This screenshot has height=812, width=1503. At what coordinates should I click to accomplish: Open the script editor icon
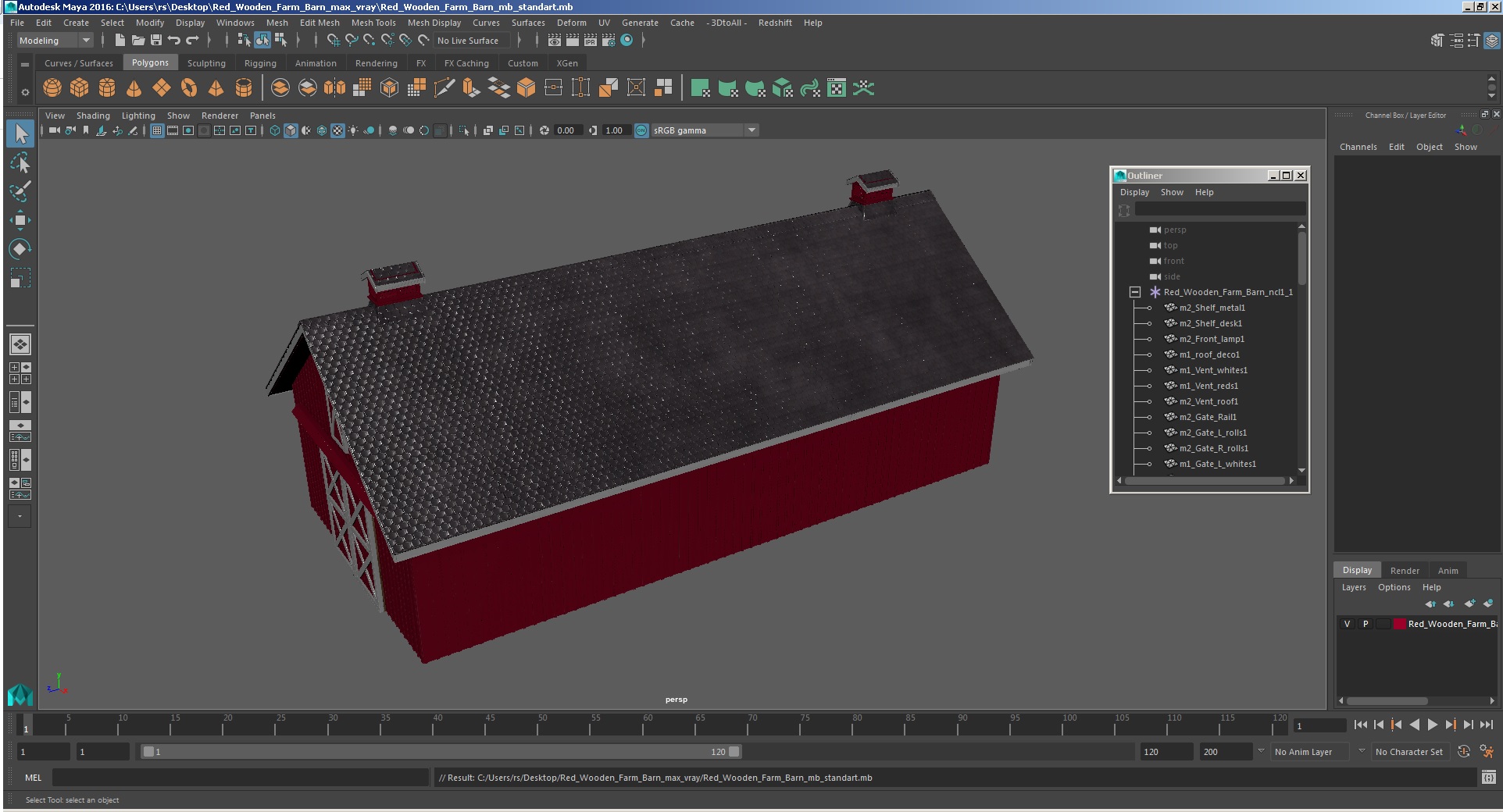pos(1489,778)
